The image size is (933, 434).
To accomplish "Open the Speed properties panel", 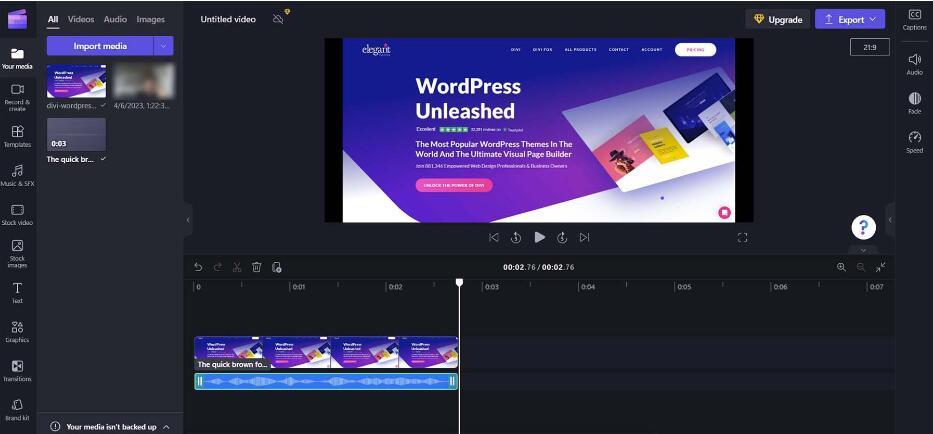I will click(915, 142).
